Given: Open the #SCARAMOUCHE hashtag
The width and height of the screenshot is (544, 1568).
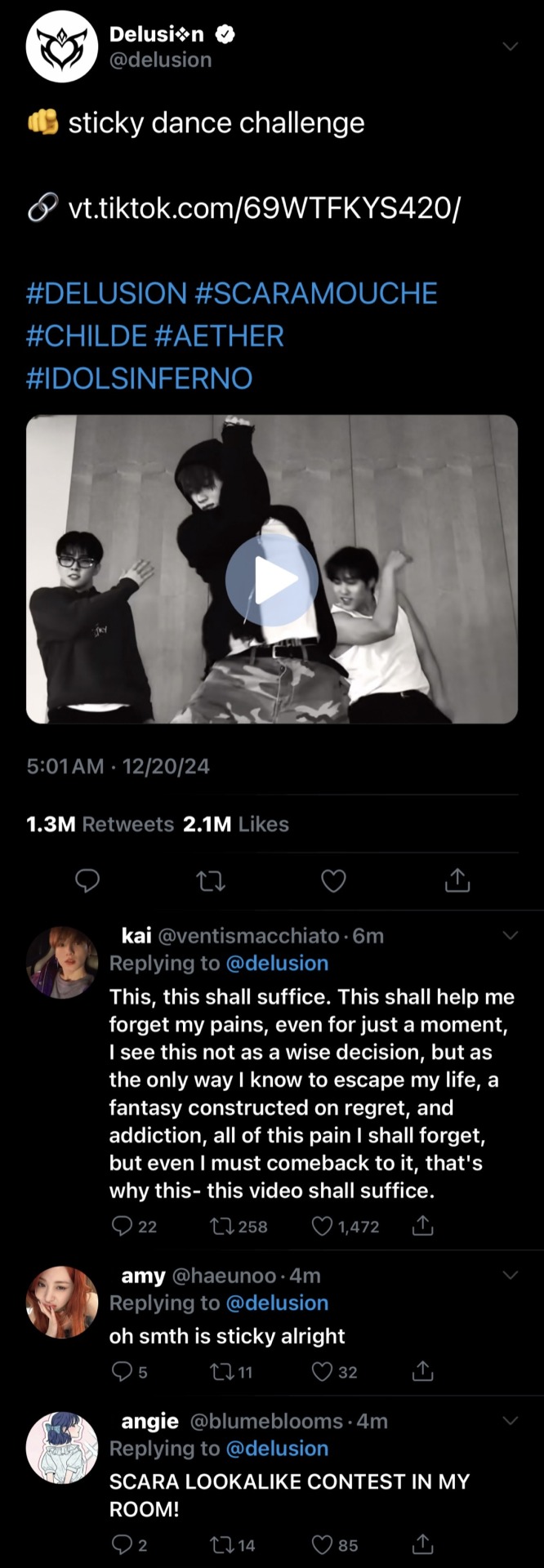Looking at the screenshot, I should (x=316, y=293).
